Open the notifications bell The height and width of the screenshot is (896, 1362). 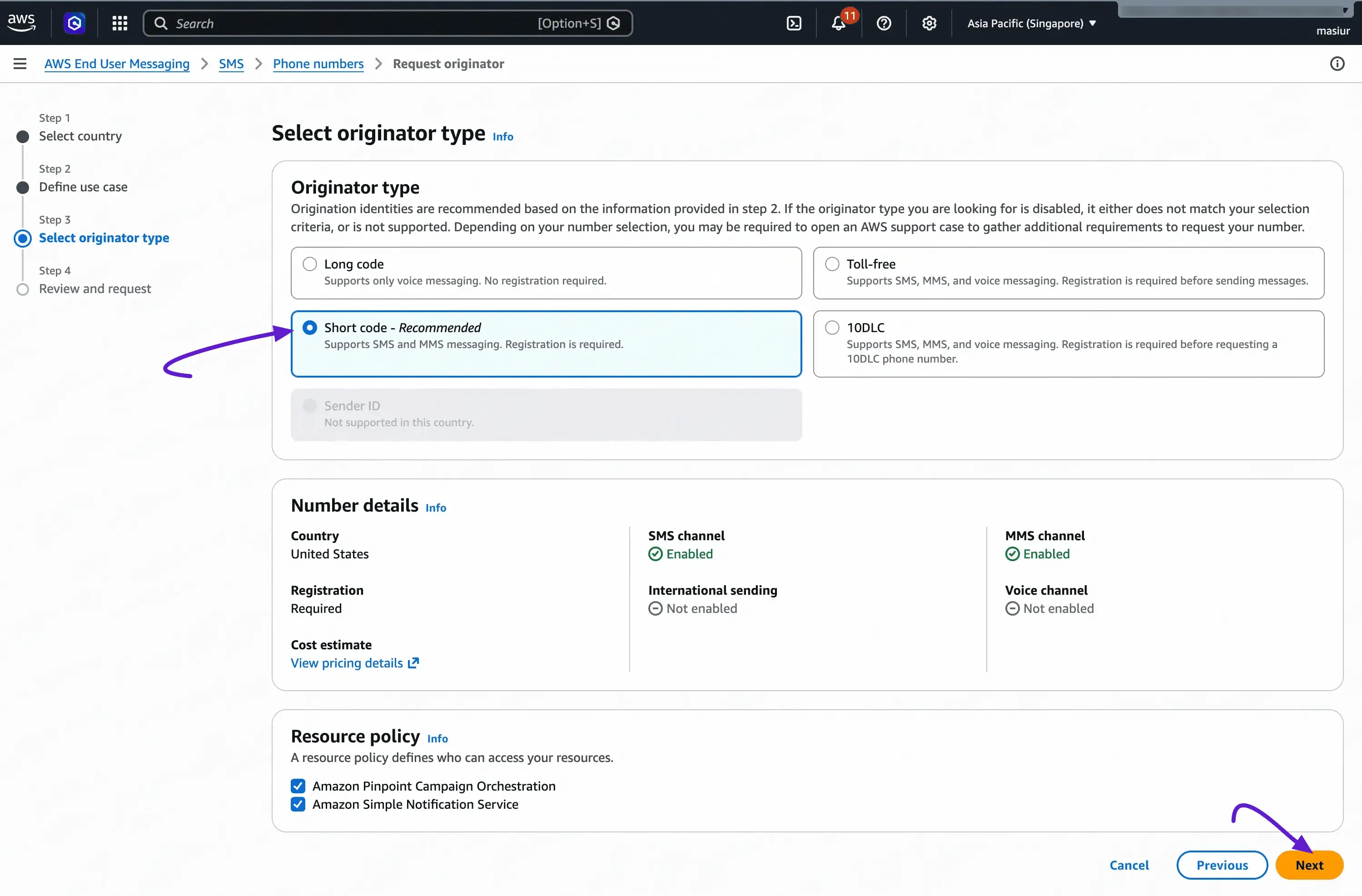click(838, 23)
